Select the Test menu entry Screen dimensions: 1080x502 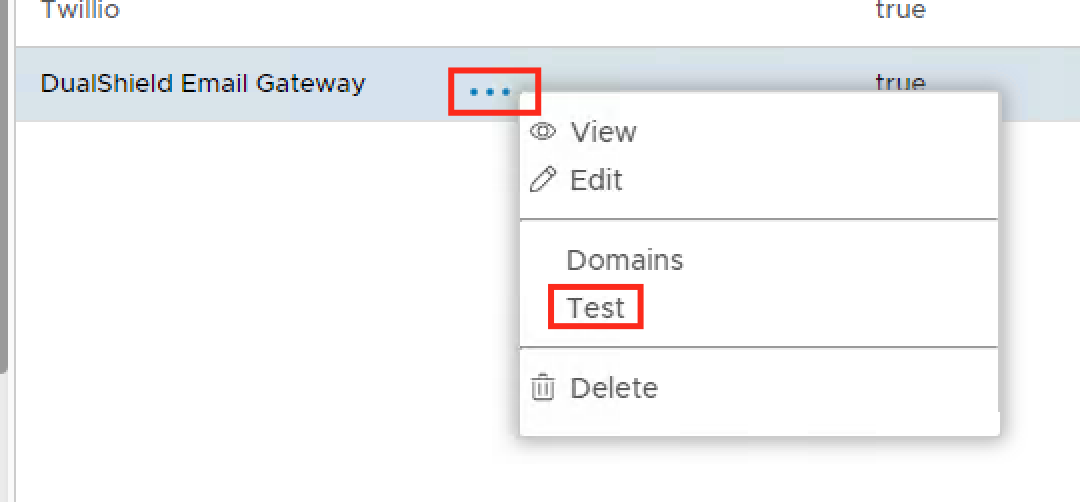(596, 308)
